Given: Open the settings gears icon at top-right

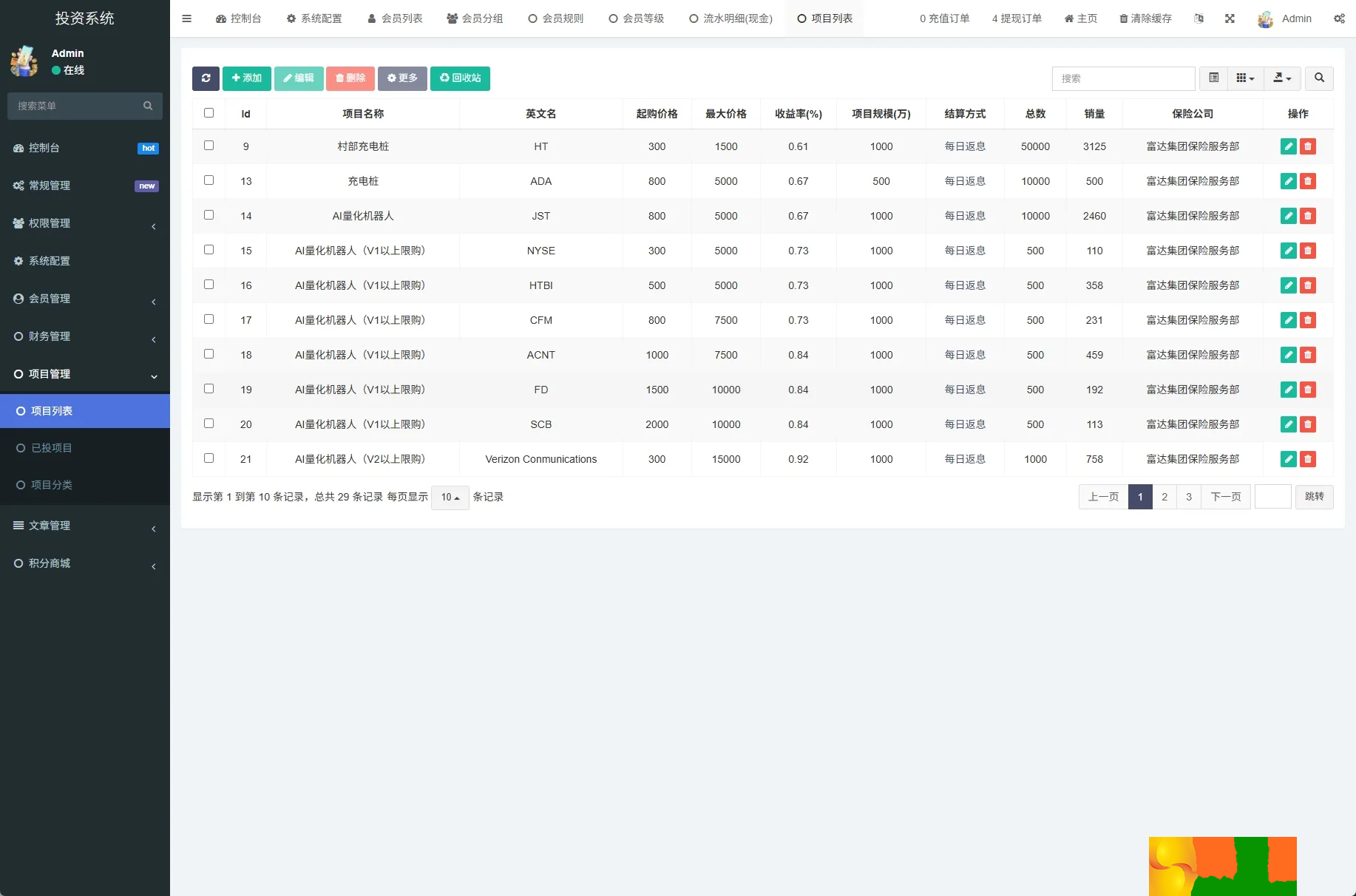Looking at the screenshot, I should (1339, 18).
